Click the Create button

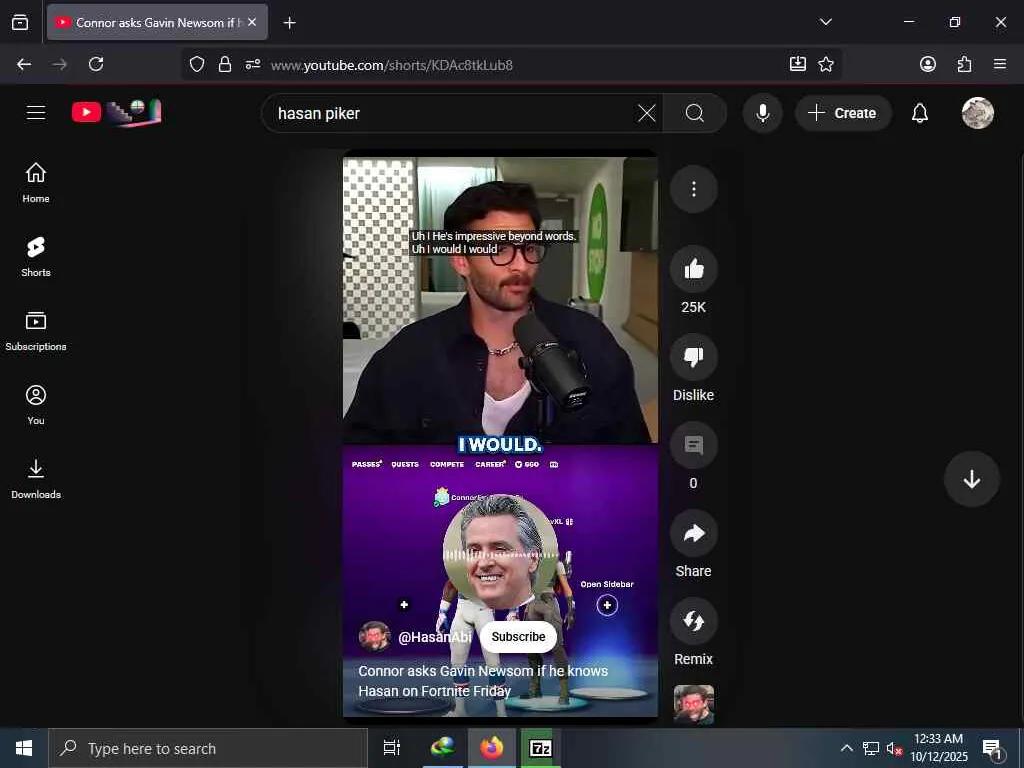coord(843,113)
